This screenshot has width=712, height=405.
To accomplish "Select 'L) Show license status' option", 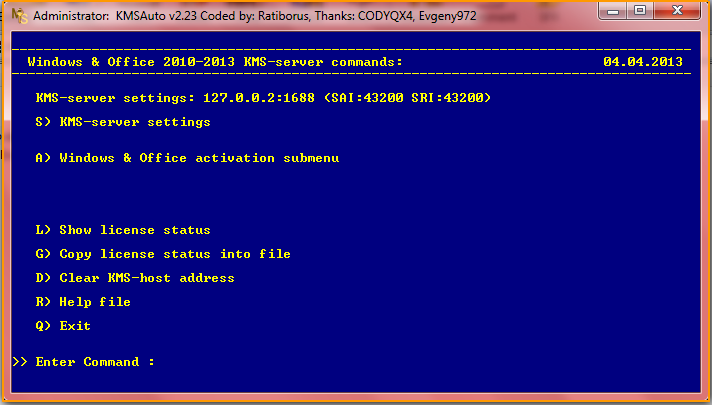I will (x=123, y=230).
